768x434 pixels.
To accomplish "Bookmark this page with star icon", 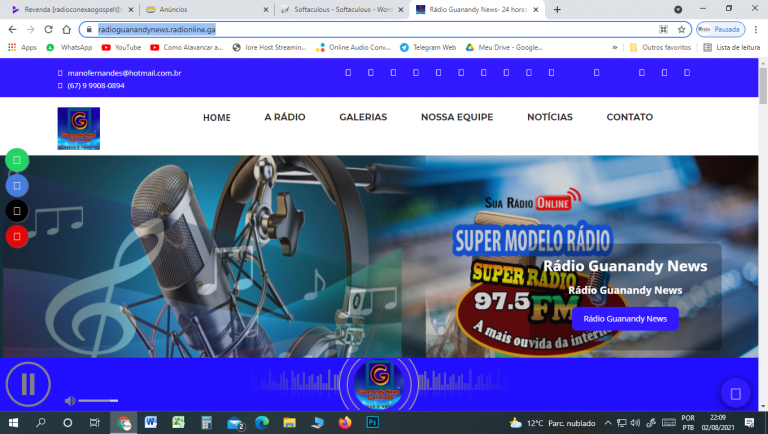I will [x=681, y=29].
